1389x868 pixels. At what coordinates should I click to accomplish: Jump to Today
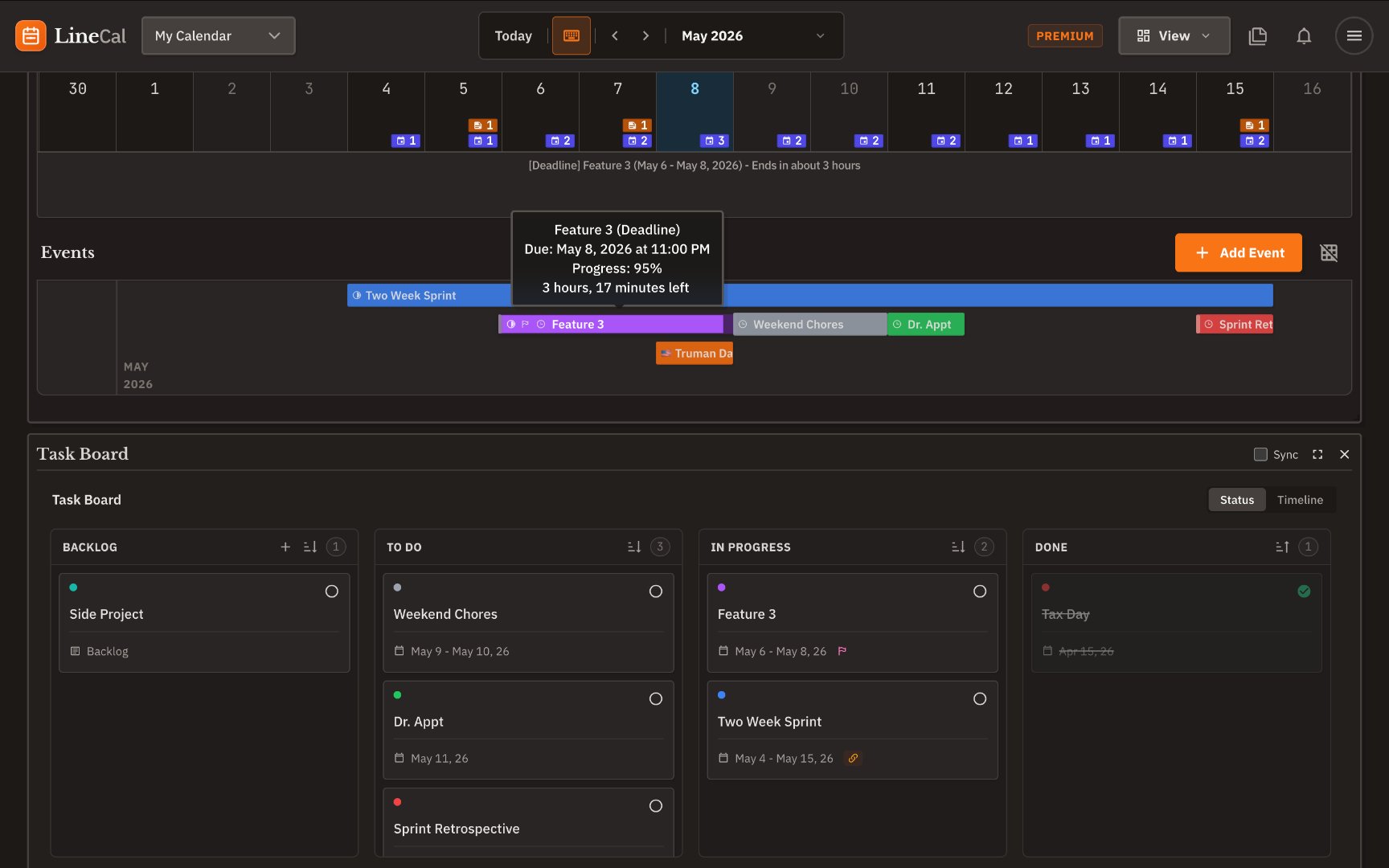513,35
